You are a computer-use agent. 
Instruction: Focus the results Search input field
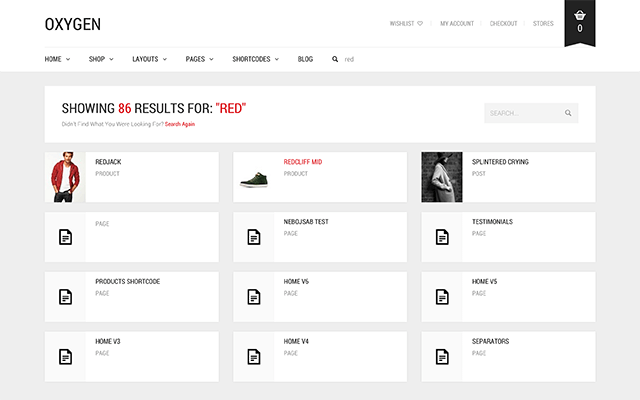coord(520,113)
